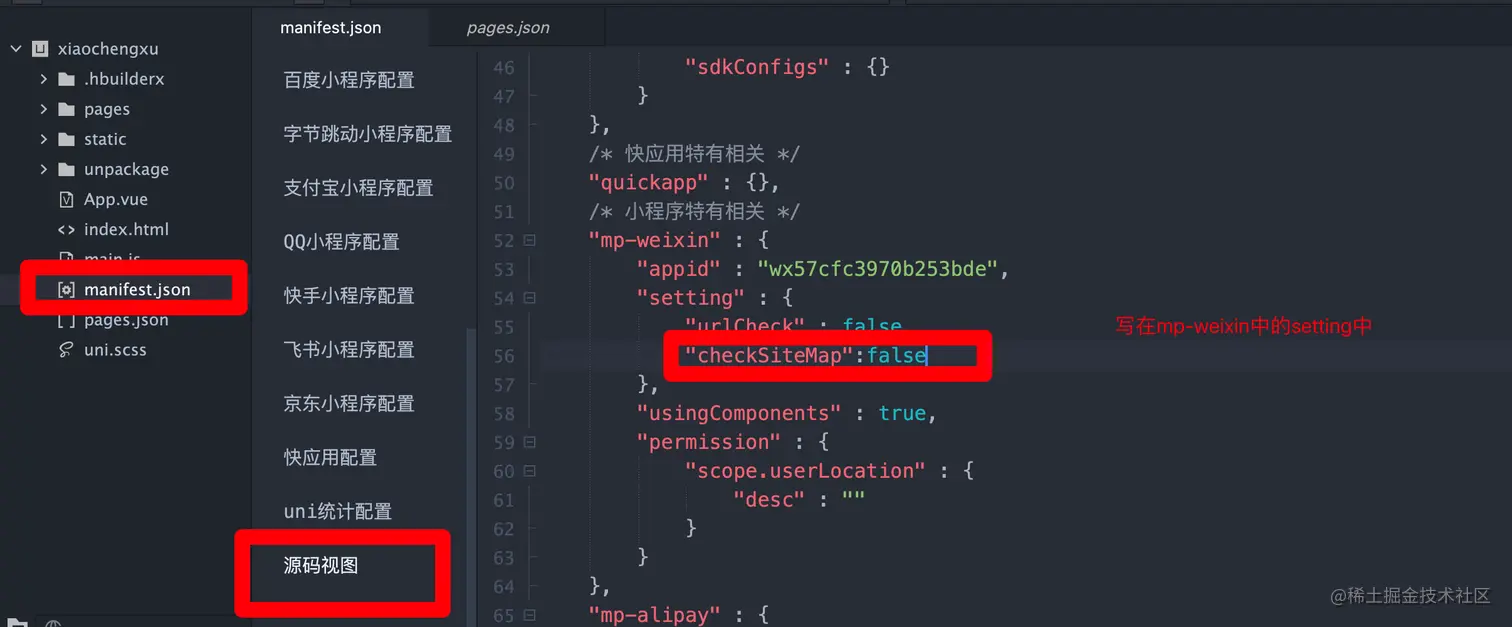Open 字节跳动小程序配置 section
This screenshot has width=1512, height=627.
(368, 134)
